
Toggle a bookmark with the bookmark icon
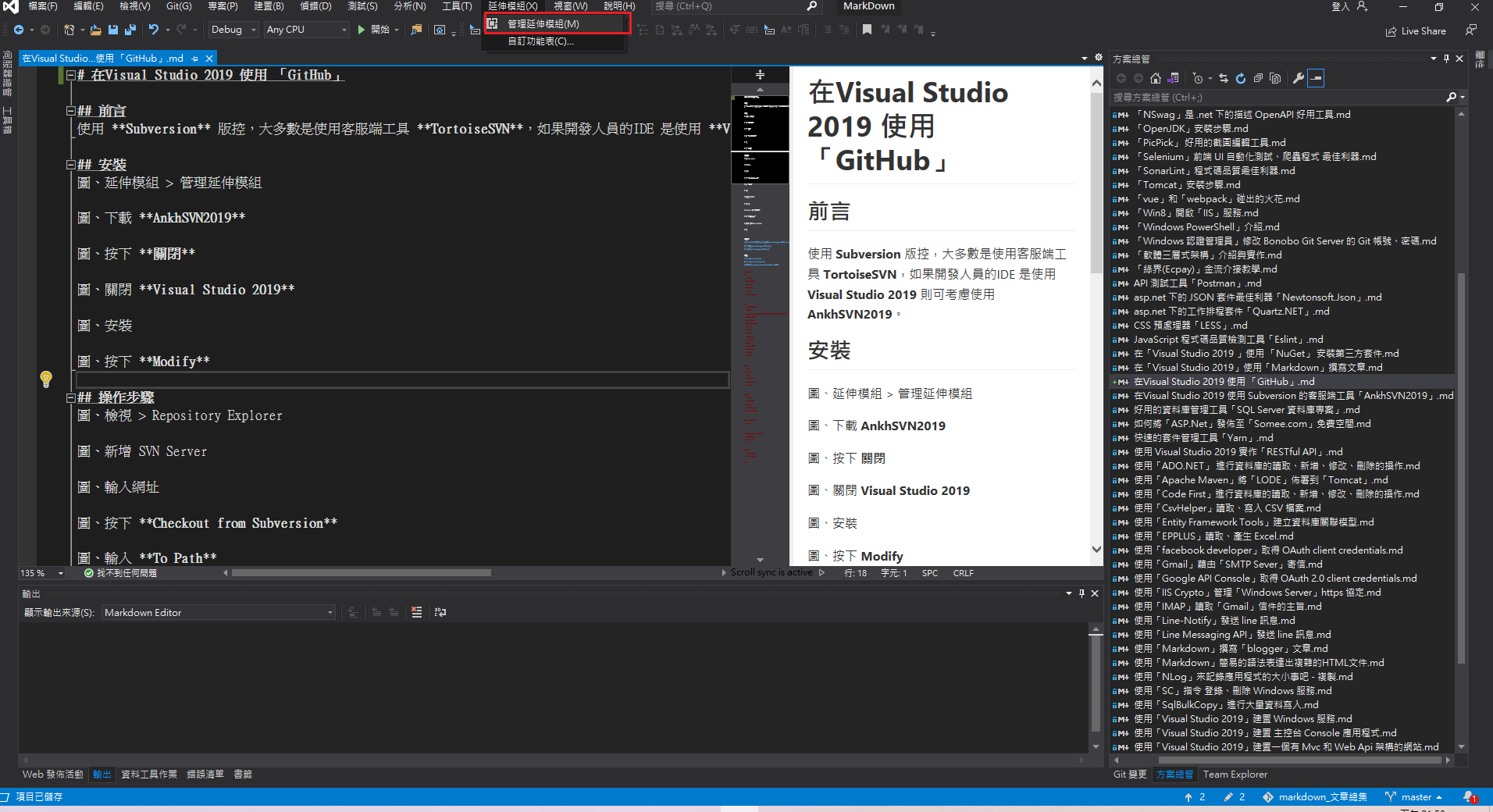pyautogui.click(x=867, y=30)
